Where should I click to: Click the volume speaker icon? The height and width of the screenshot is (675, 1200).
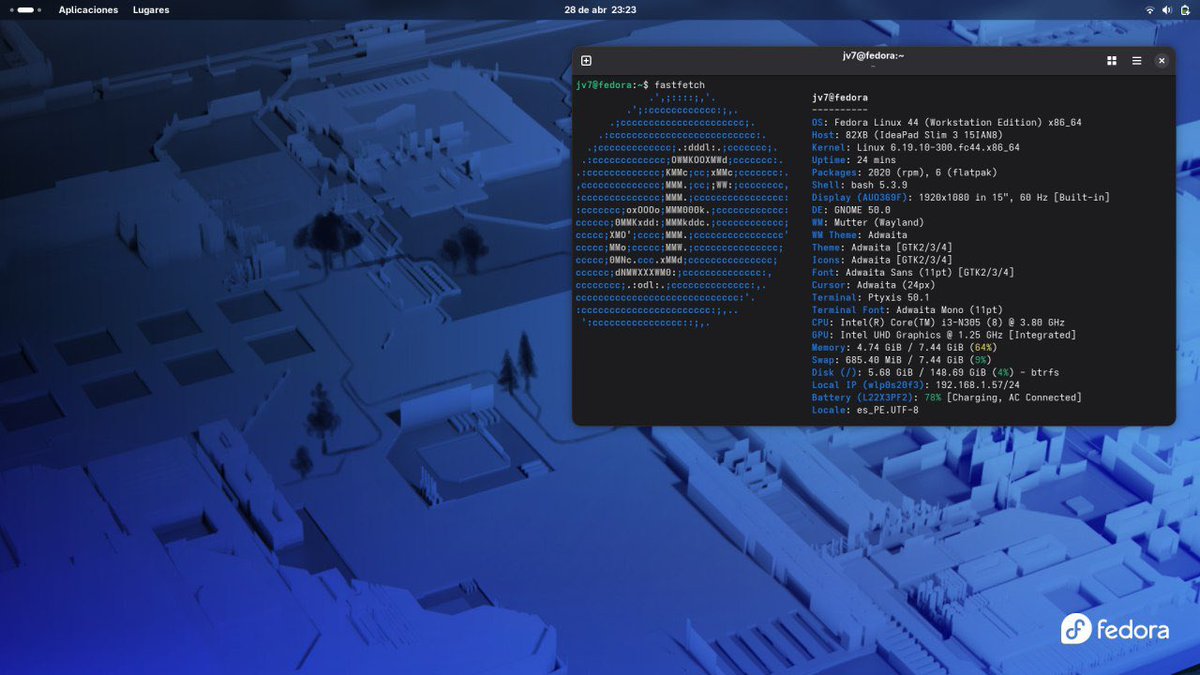tap(1166, 10)
